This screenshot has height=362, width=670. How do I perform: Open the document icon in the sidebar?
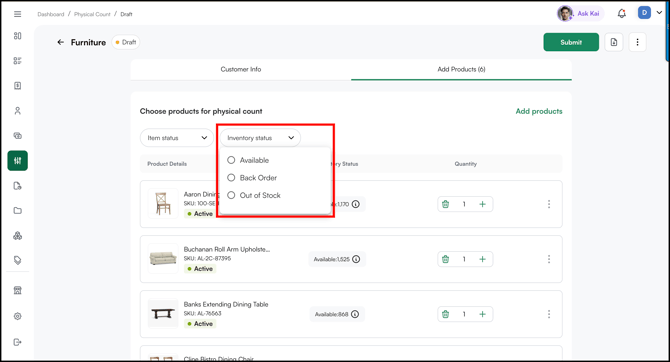tap(18, 85)
